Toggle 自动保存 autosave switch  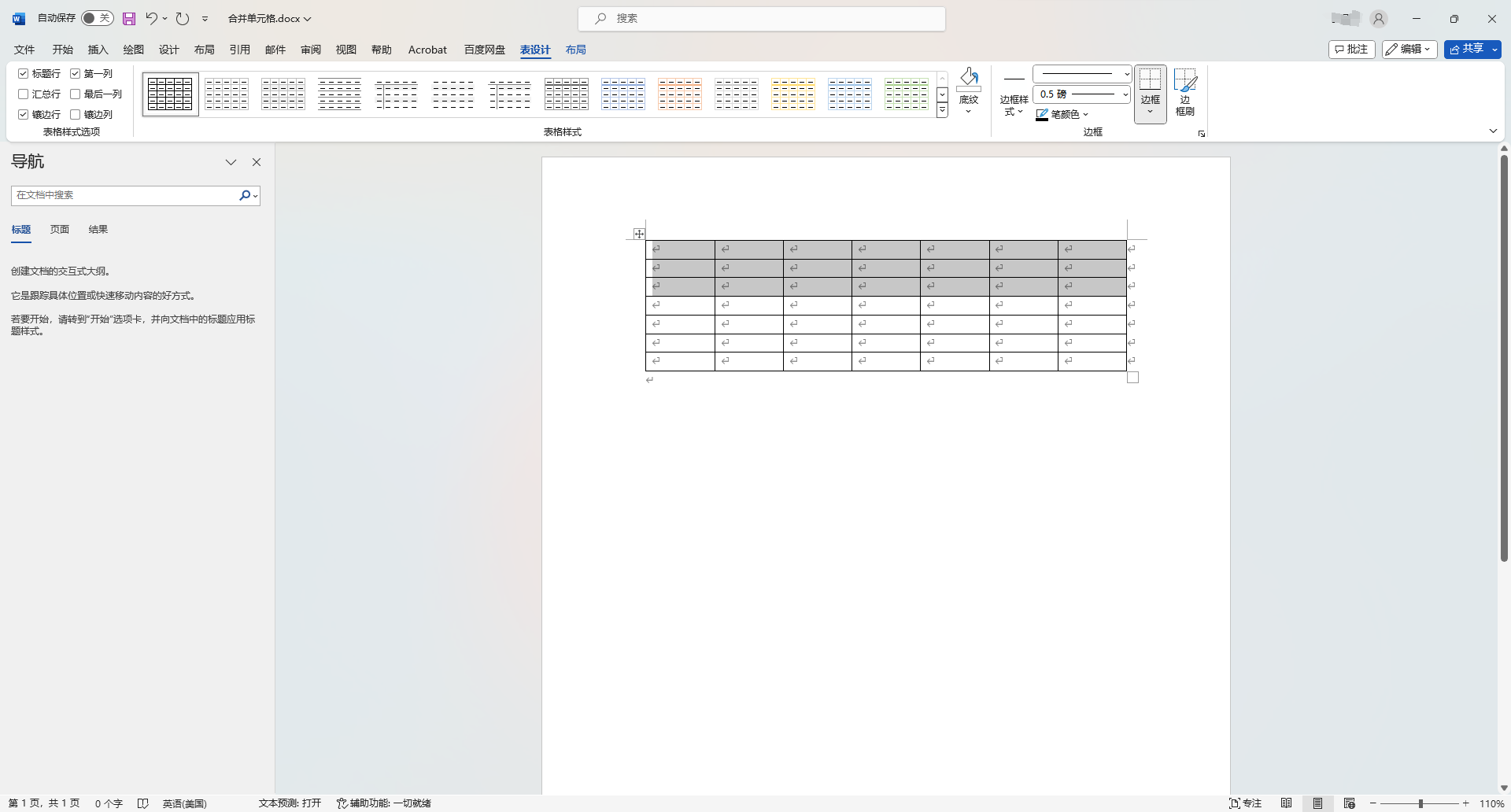(x=98, y=18)
